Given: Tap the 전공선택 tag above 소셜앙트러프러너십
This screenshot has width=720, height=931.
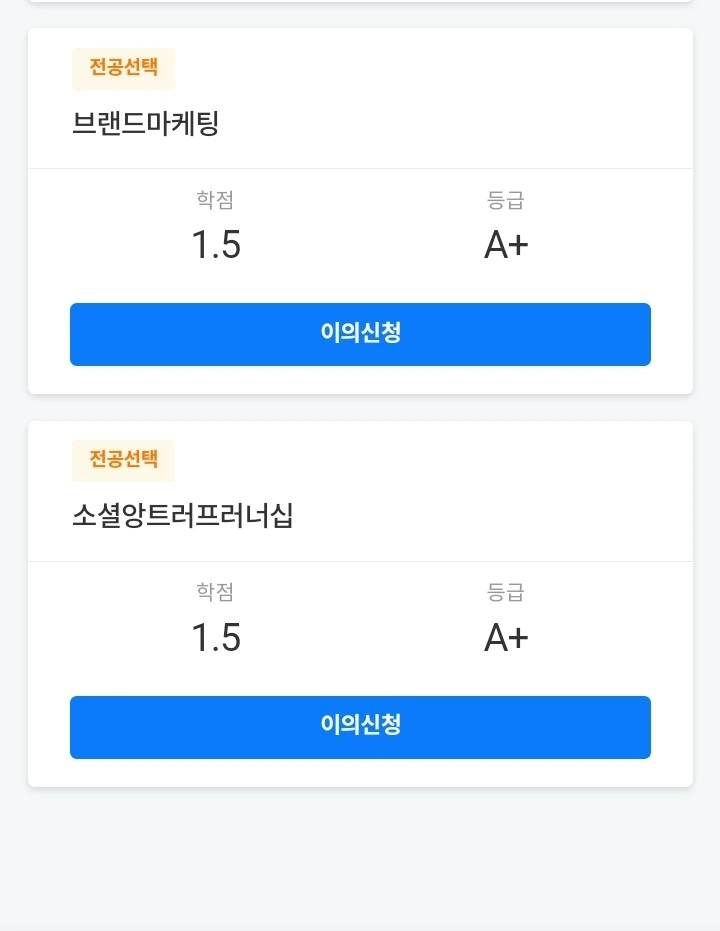Looking at the screenshot, I should 123,460.
